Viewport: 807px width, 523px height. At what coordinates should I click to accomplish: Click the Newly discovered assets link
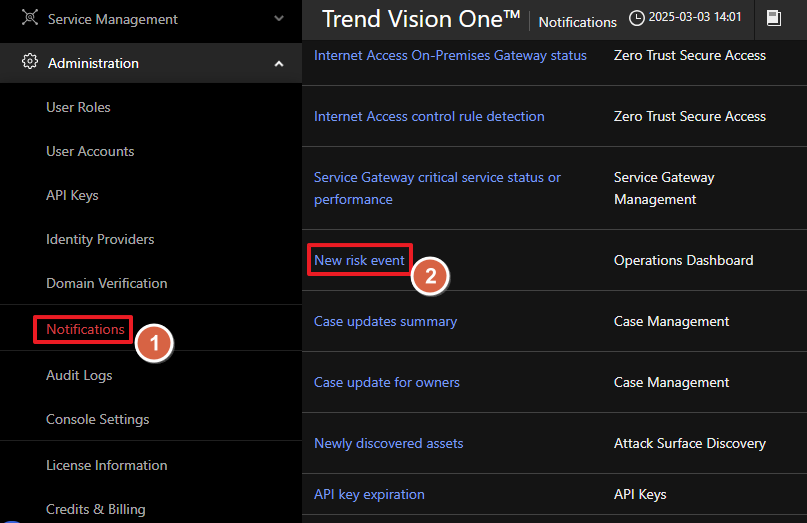tap(388, 443)
